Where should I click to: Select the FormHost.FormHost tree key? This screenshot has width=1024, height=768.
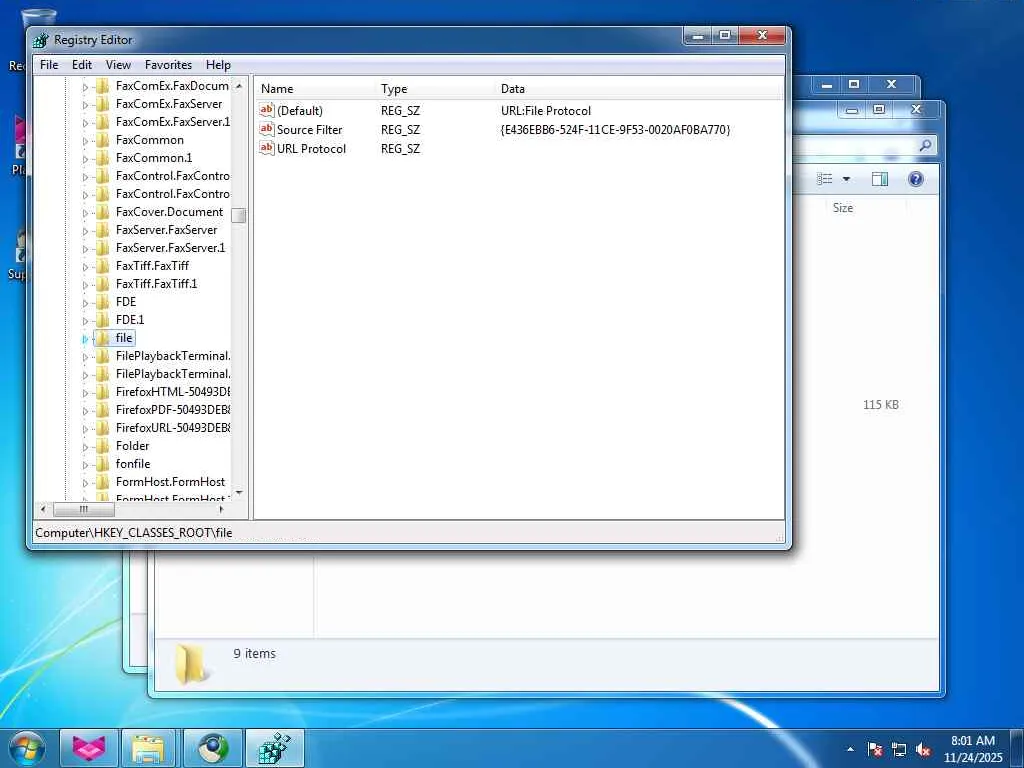(170, 482)
